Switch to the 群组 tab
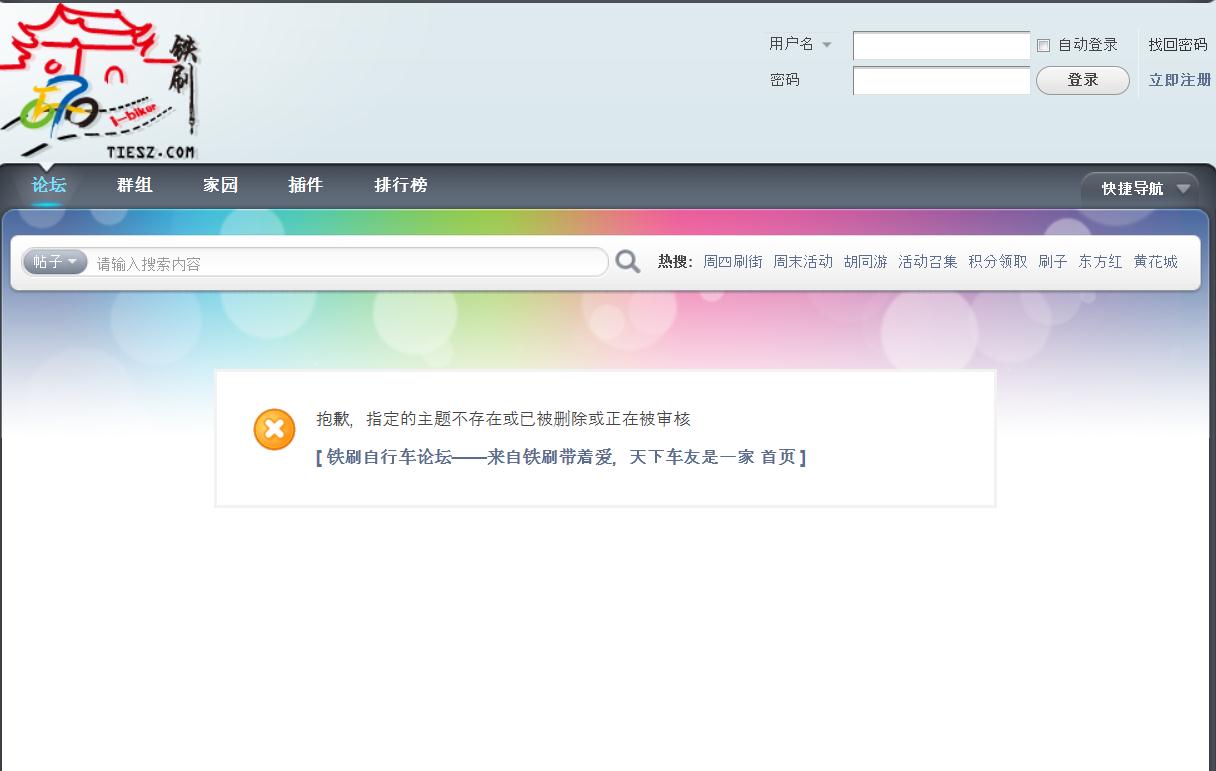The image size is (1216, 771). coord(135,185)
